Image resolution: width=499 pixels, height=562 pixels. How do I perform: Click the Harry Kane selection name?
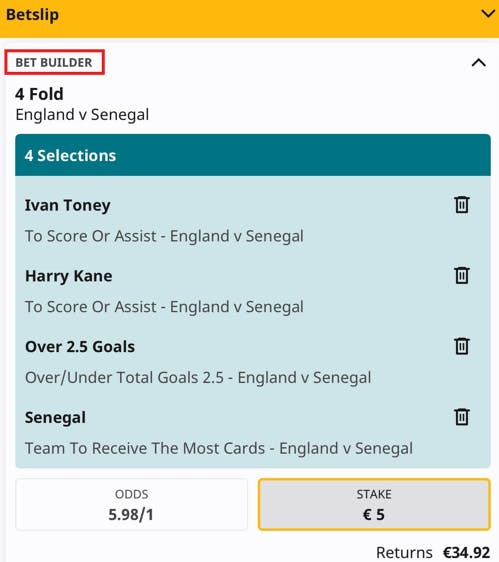68,276
